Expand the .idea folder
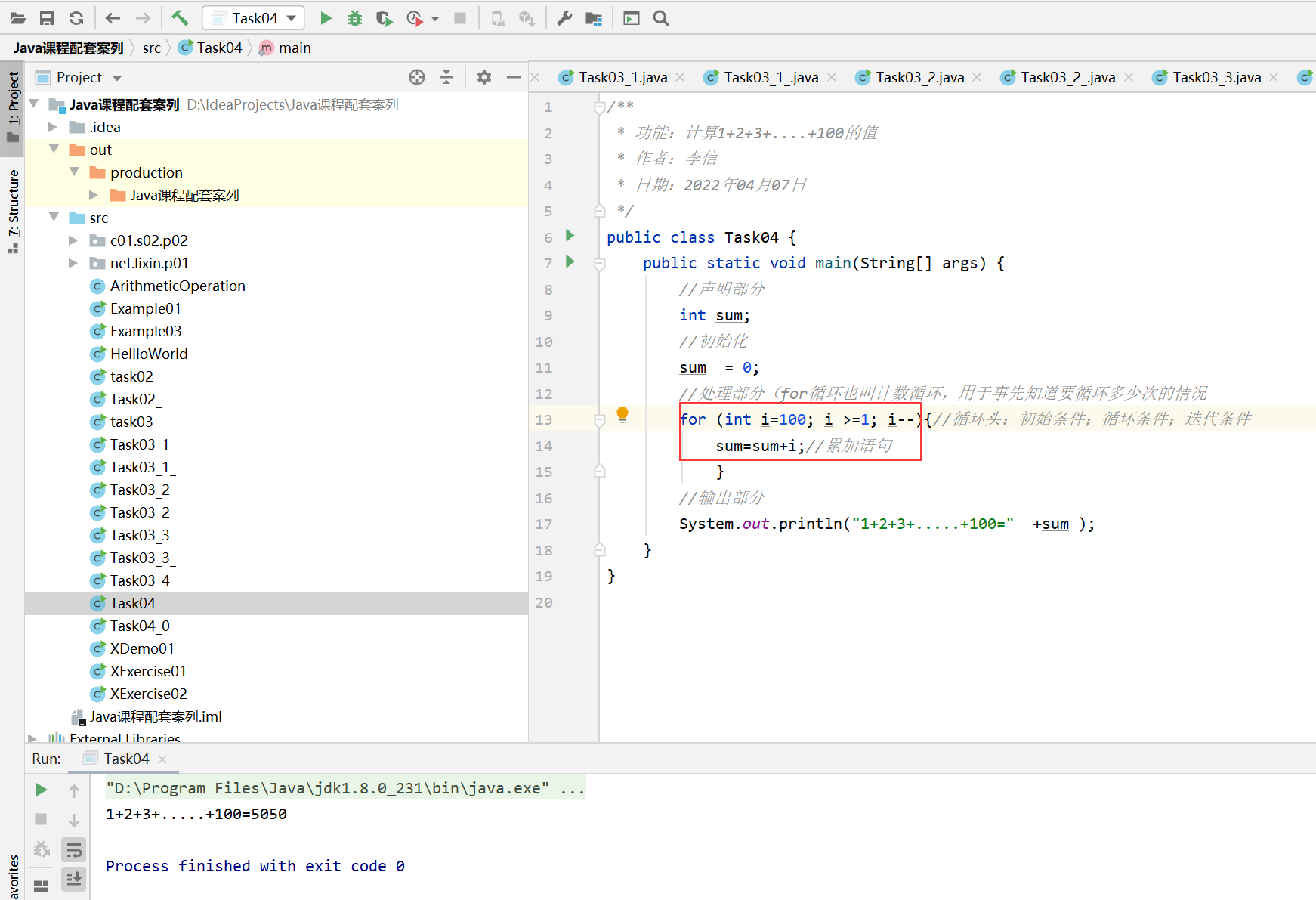The image size is (1316, 900). point(53,127)
